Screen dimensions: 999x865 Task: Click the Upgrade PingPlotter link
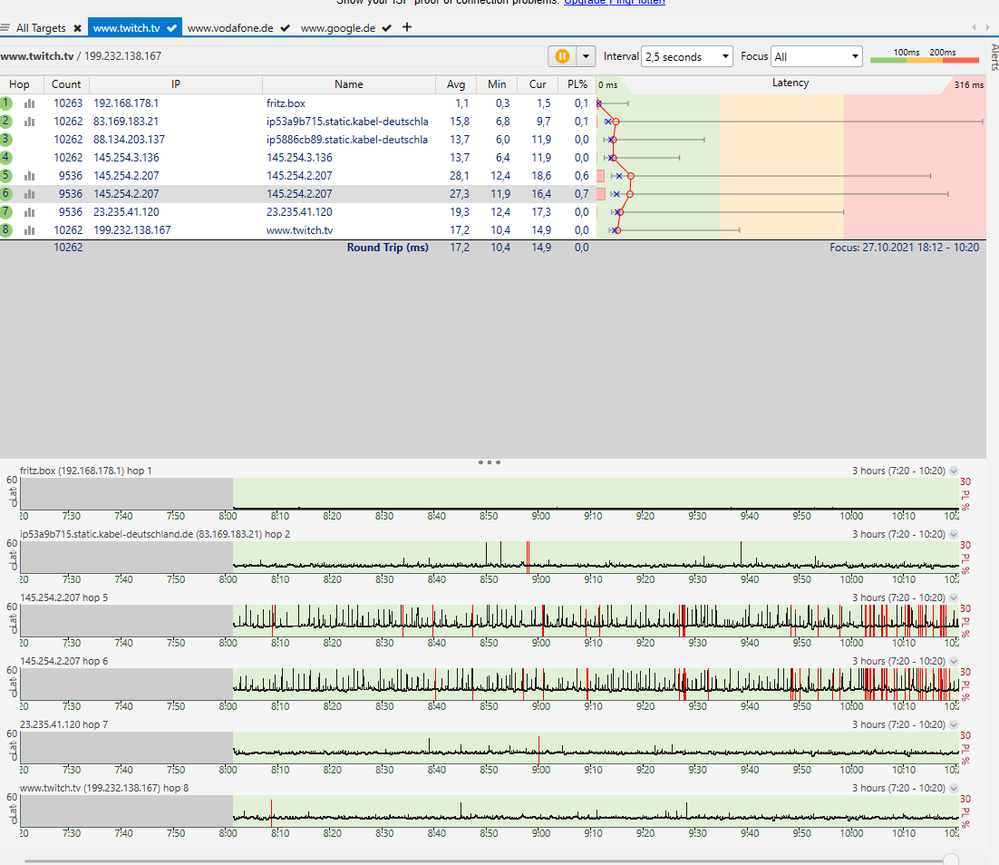tap(614, 2)
